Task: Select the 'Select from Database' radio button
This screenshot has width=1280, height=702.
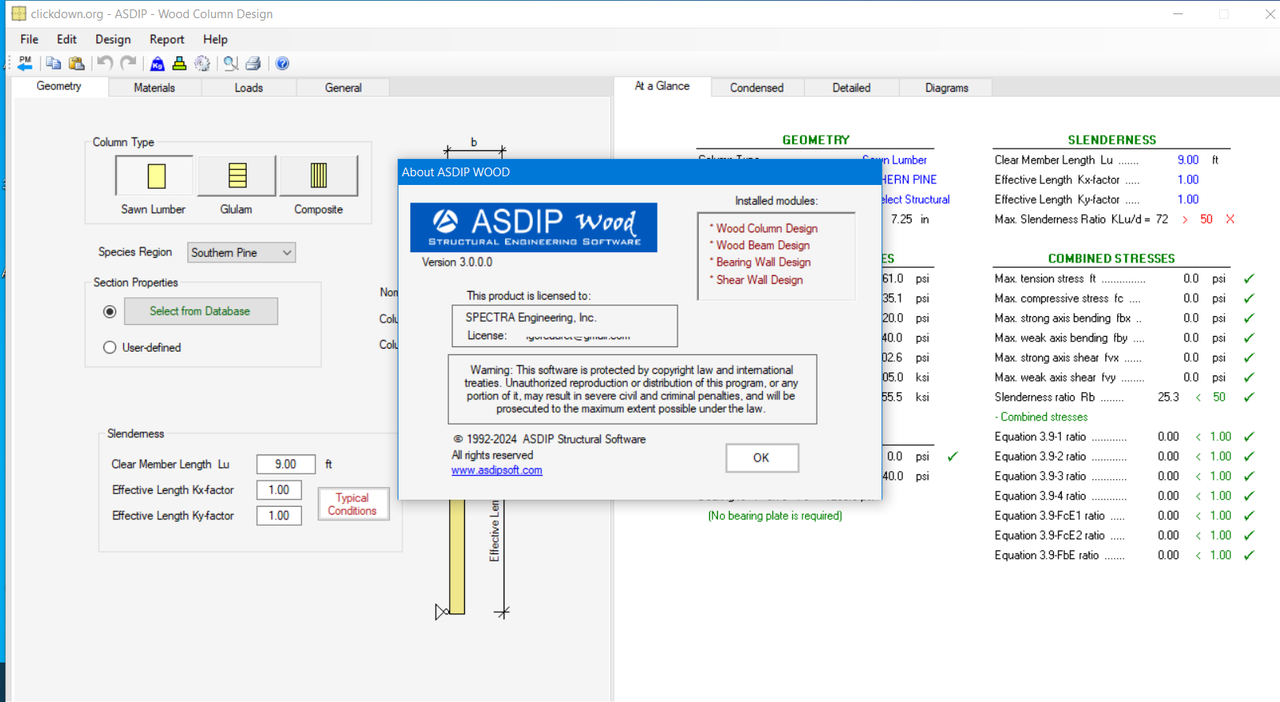Action: (110, 312)
